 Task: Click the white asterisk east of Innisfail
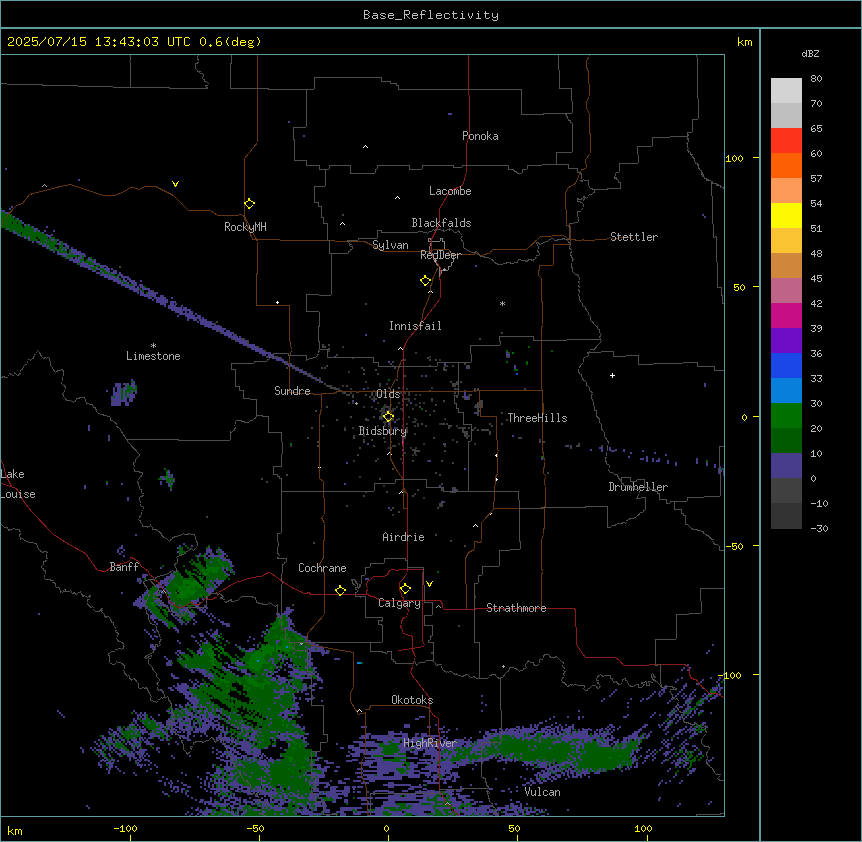502,303
